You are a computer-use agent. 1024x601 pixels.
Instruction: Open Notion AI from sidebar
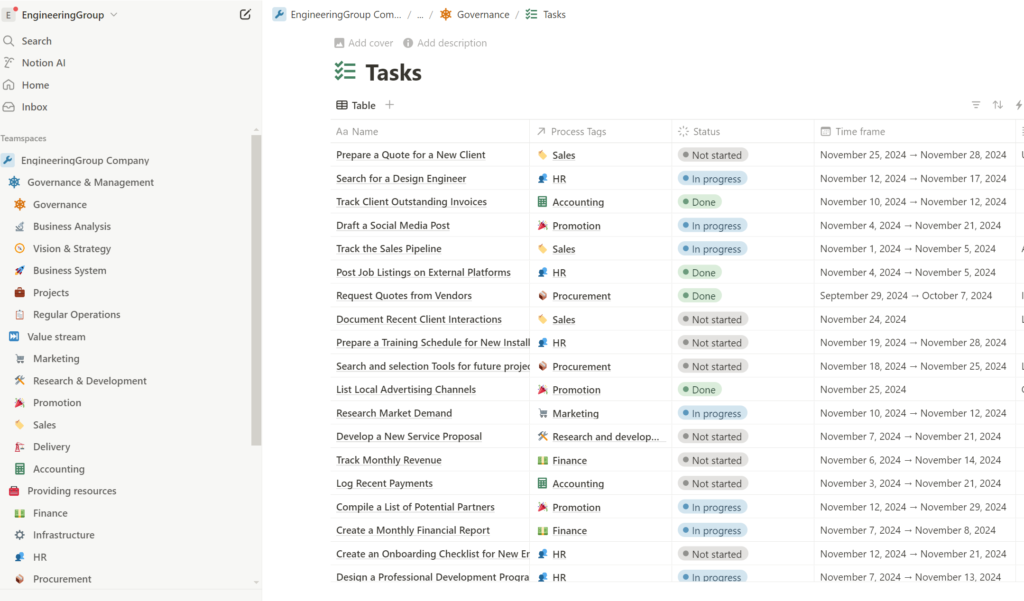pyautogui.click(x=43, y=63)
